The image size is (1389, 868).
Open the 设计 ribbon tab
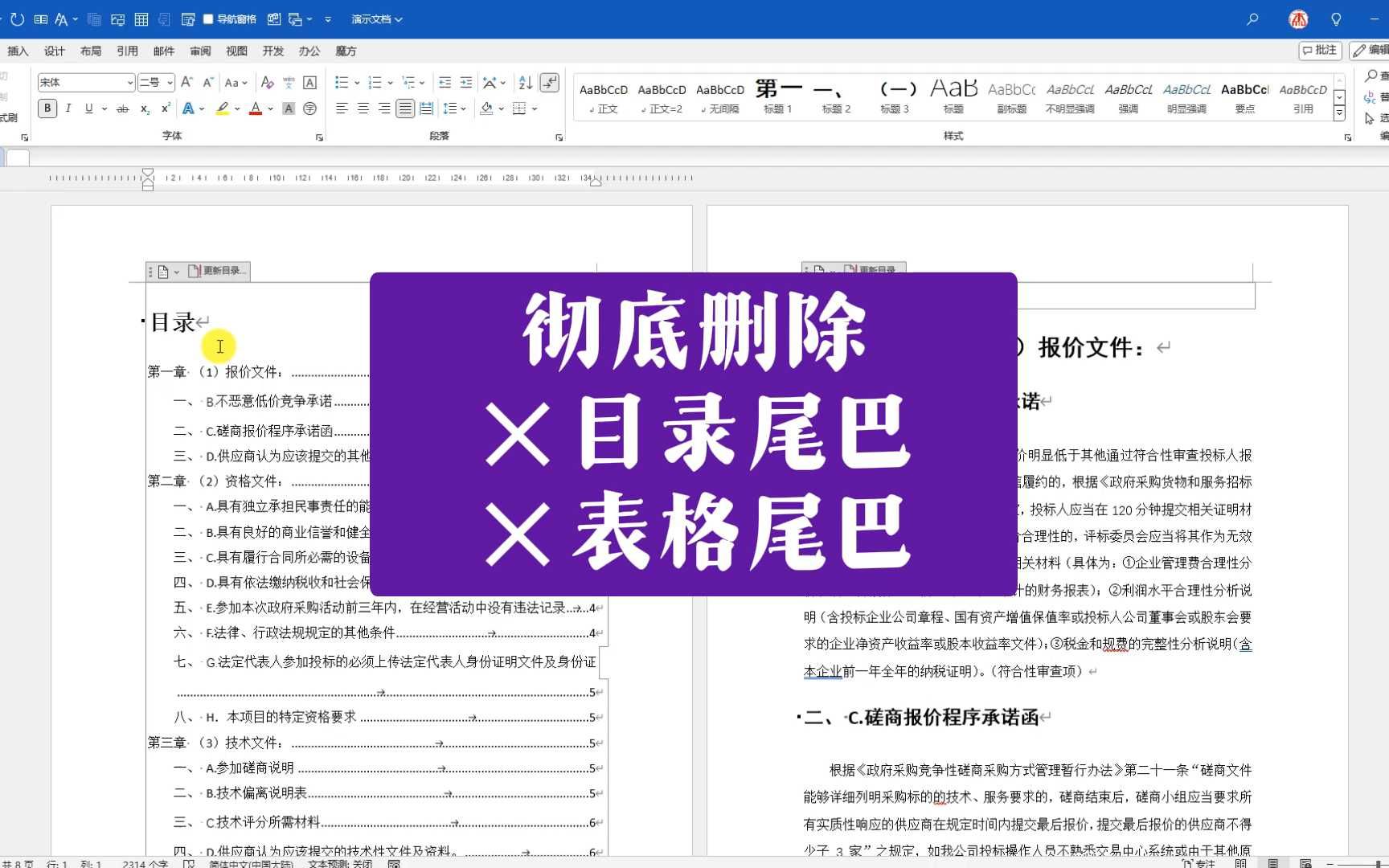point(55,51)
